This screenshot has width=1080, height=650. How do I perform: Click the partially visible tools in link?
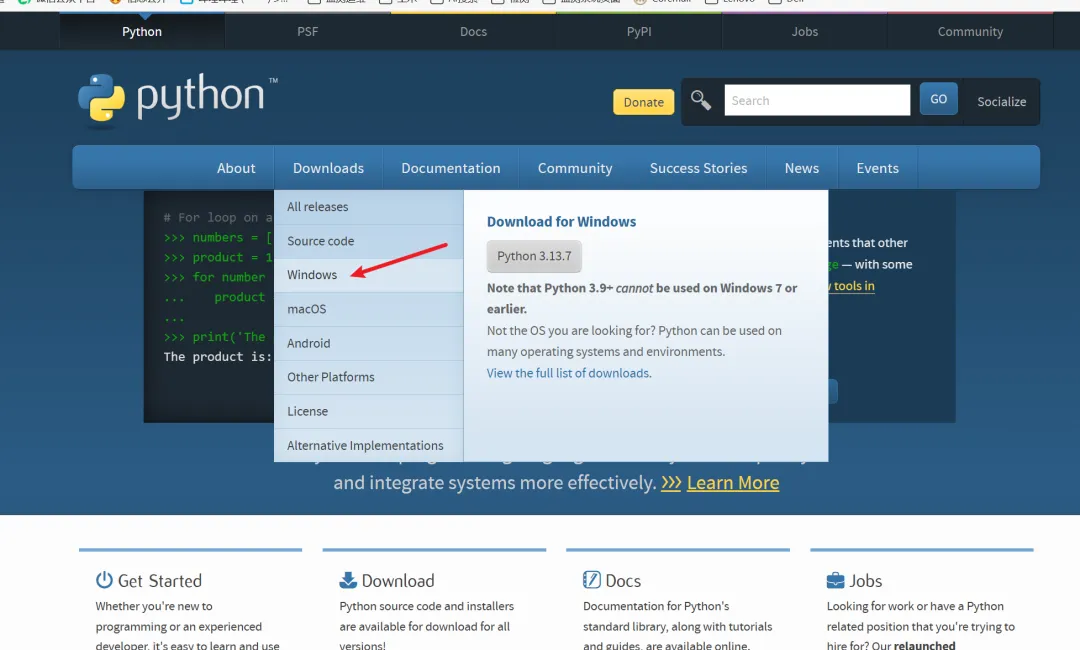pyautogui.click(x=852, y=286)
